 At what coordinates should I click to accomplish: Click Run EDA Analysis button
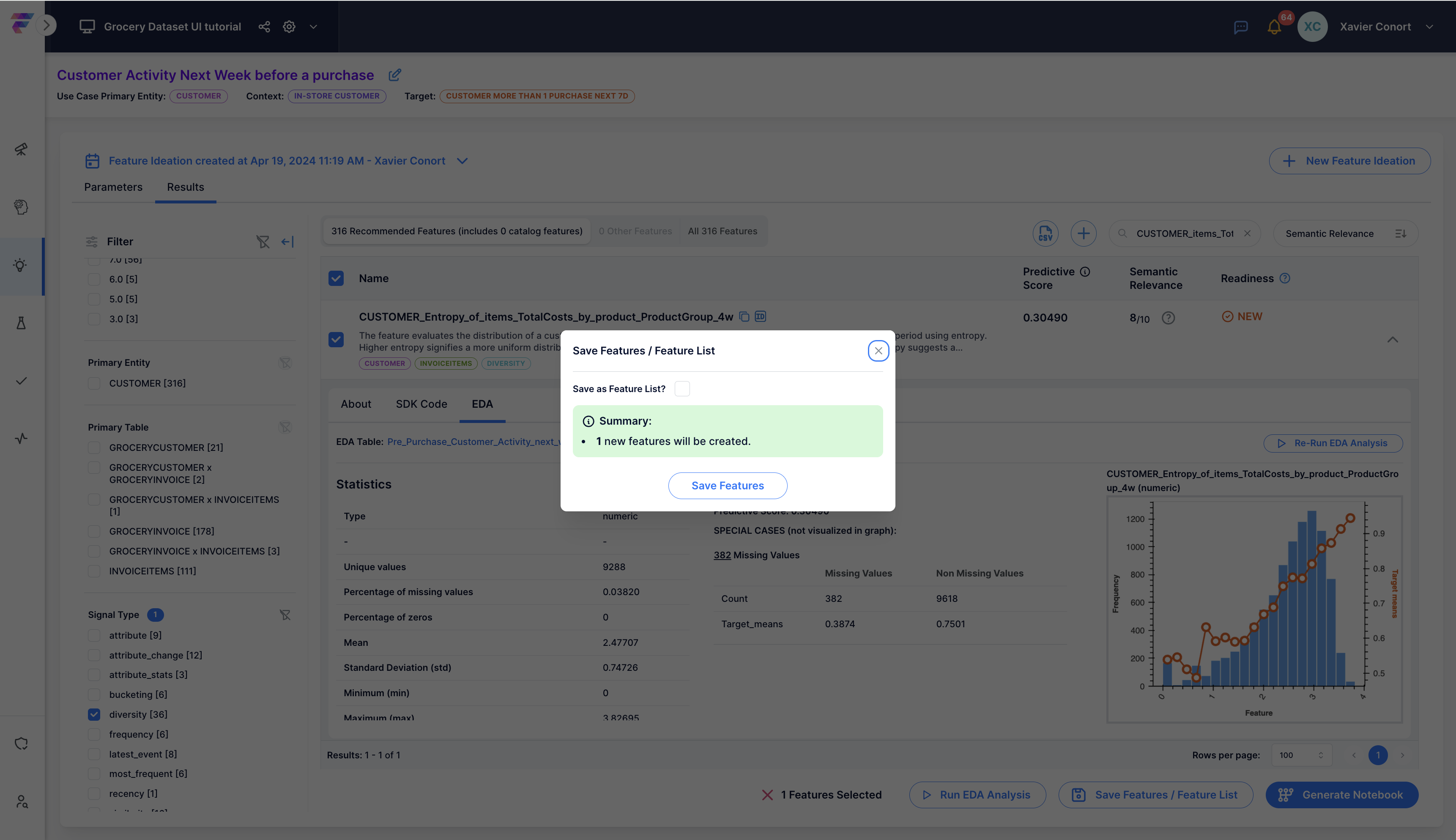coord(977,795)
